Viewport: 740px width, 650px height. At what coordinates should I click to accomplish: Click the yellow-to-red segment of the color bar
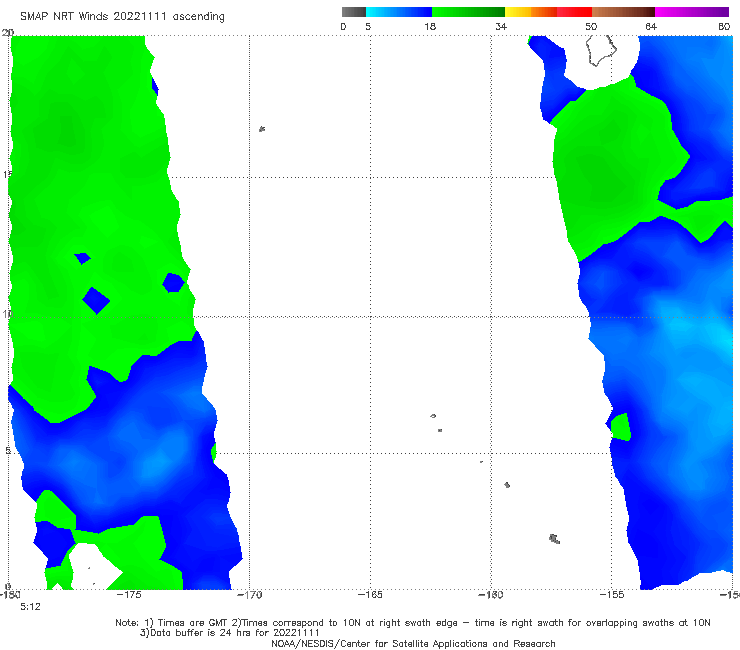click(548, 12)
